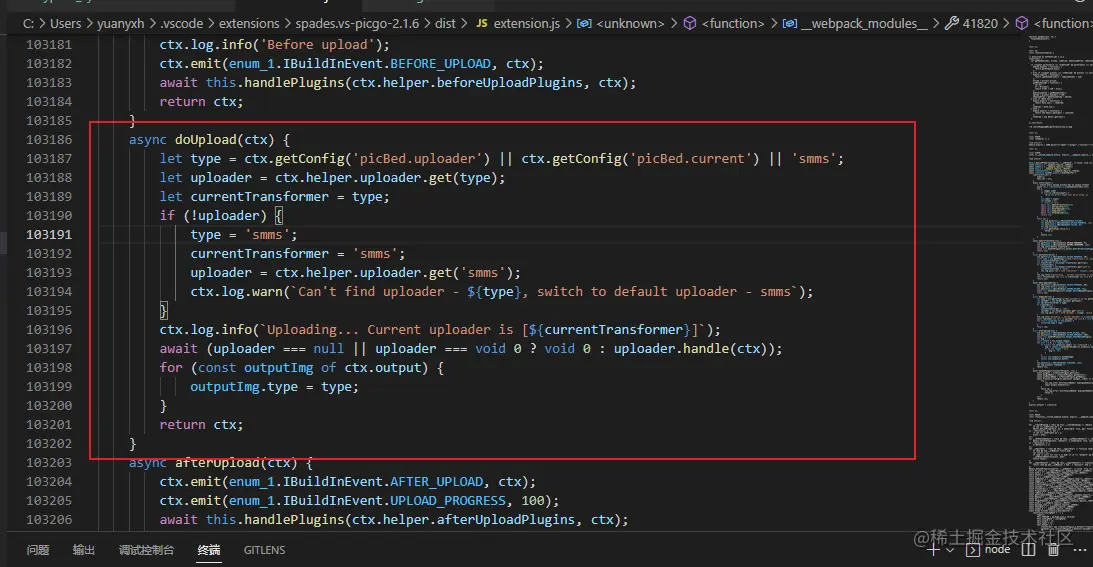Viewport: 1093px width, 567px height.
Task: Click line number 103186
Action: pos(49,139)
